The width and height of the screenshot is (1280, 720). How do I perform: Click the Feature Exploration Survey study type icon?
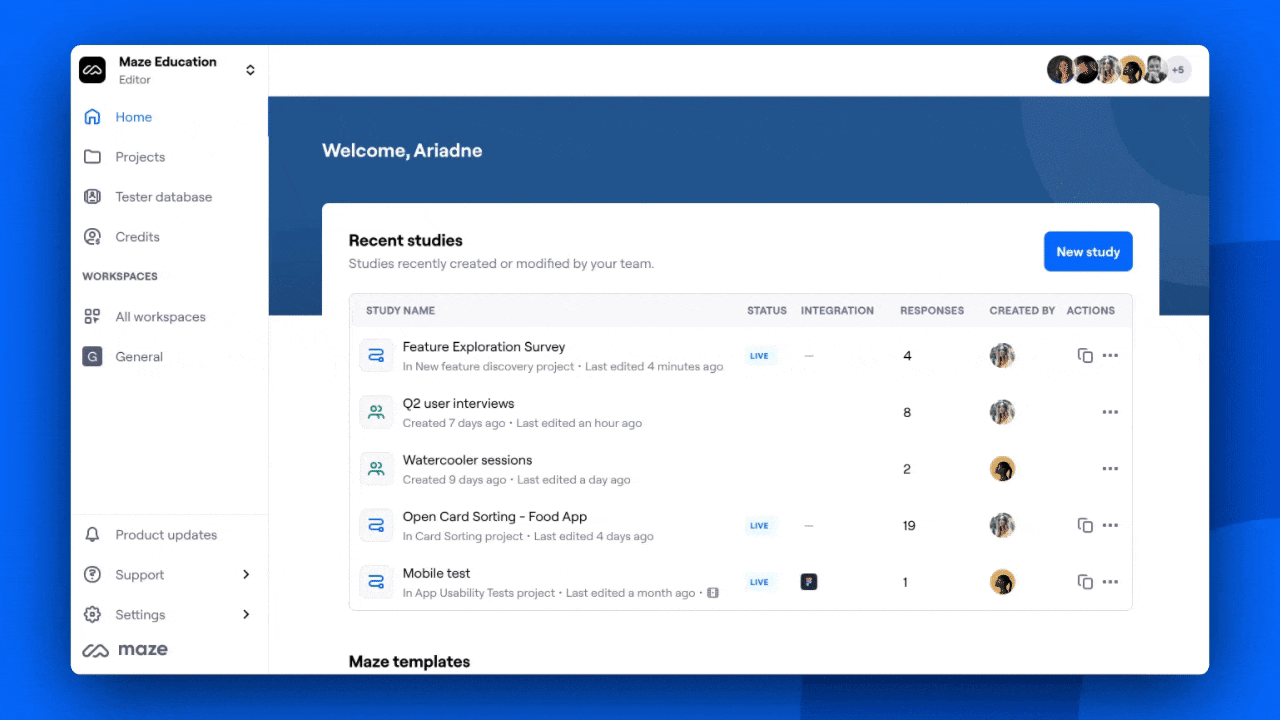click(376, 356)
